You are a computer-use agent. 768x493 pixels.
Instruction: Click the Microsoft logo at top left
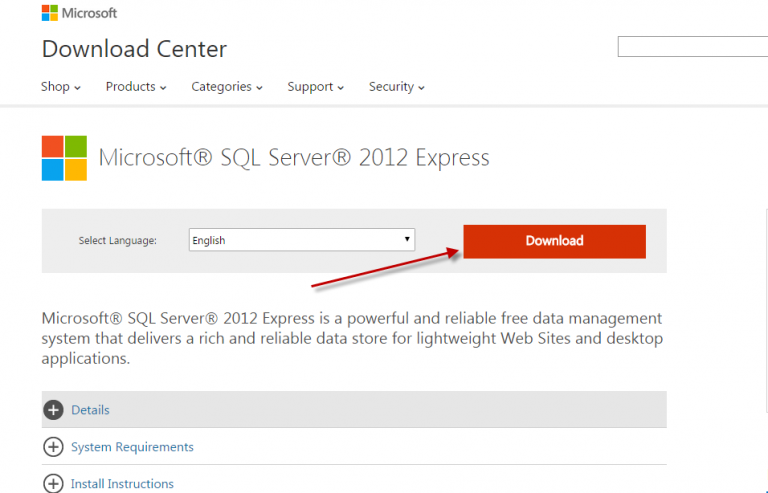[x=49, y=13]
